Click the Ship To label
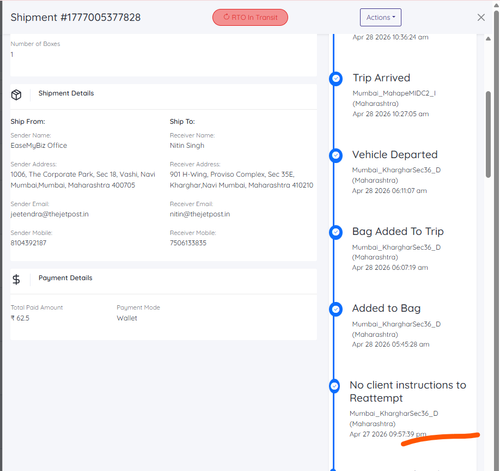 click(182, 121)
